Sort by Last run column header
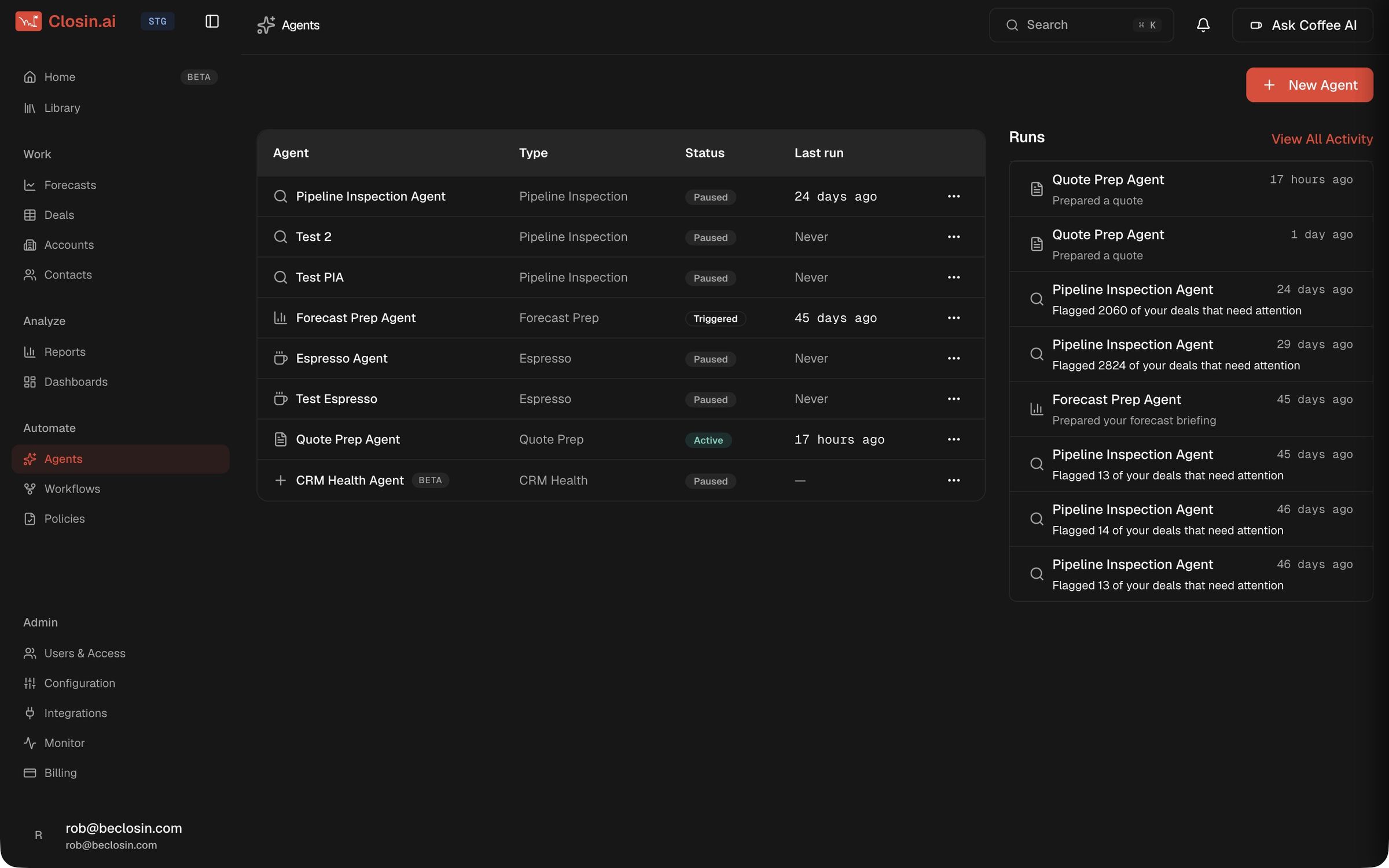 819,153
